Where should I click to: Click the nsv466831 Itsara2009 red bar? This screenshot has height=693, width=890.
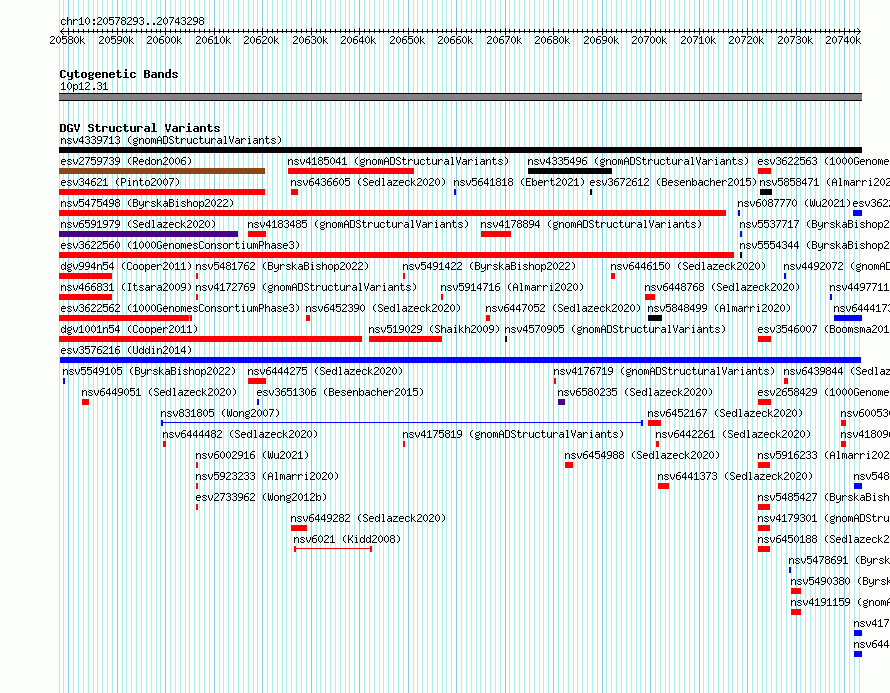(86, 297)
